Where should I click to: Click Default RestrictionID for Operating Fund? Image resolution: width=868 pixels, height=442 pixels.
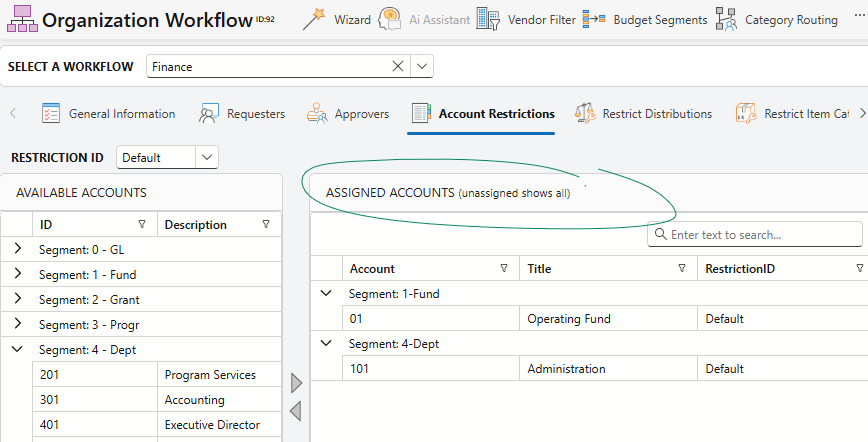(x=783, y=318)
